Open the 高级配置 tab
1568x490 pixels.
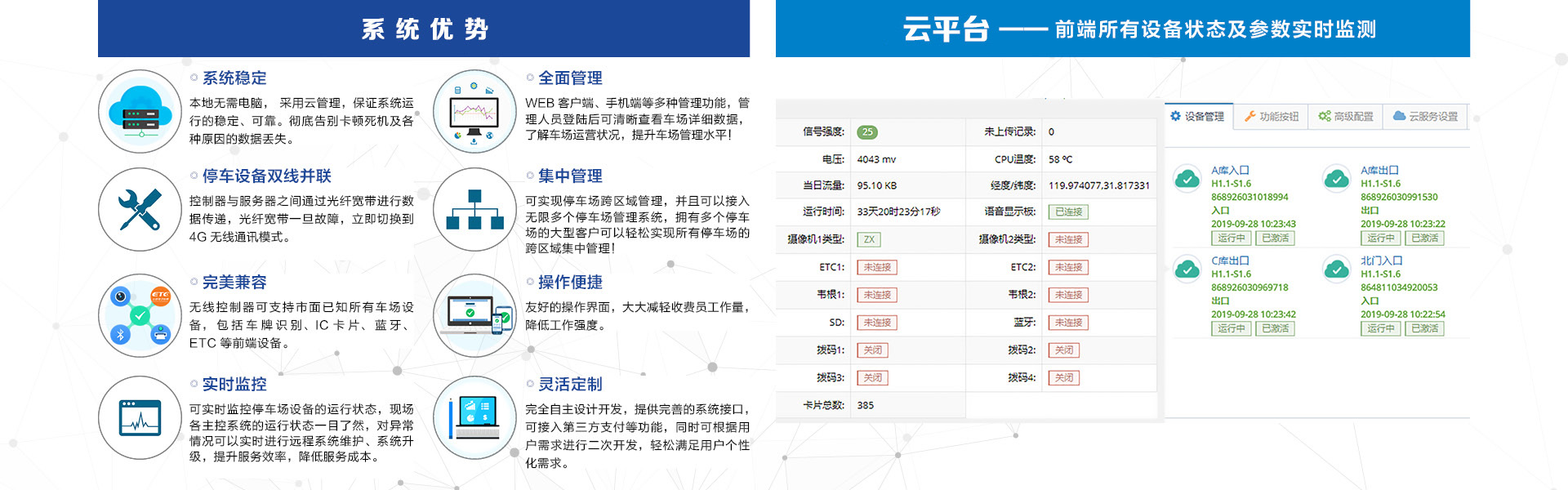pyautogui.click(x=1345, y=117)
